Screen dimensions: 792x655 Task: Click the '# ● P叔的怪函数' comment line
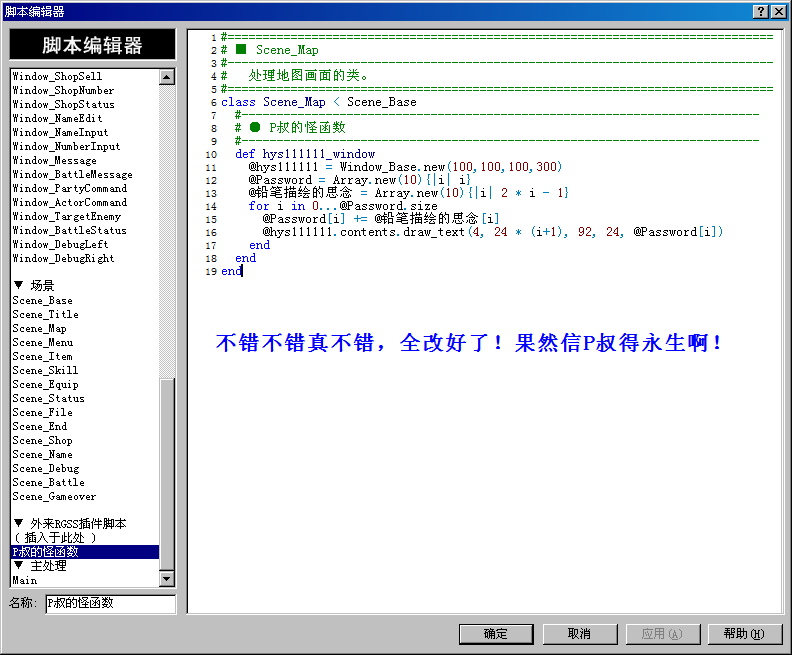(290, 128)
